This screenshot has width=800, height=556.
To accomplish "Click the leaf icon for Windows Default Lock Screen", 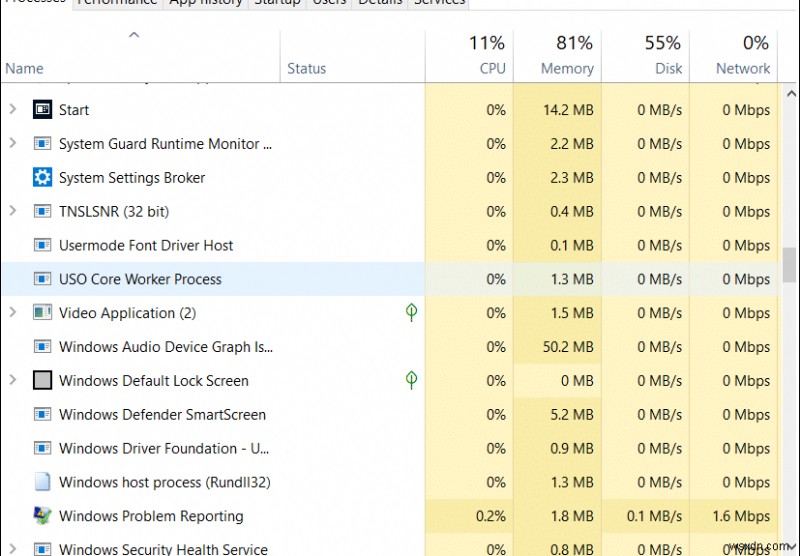I will [x=411, y=380].
